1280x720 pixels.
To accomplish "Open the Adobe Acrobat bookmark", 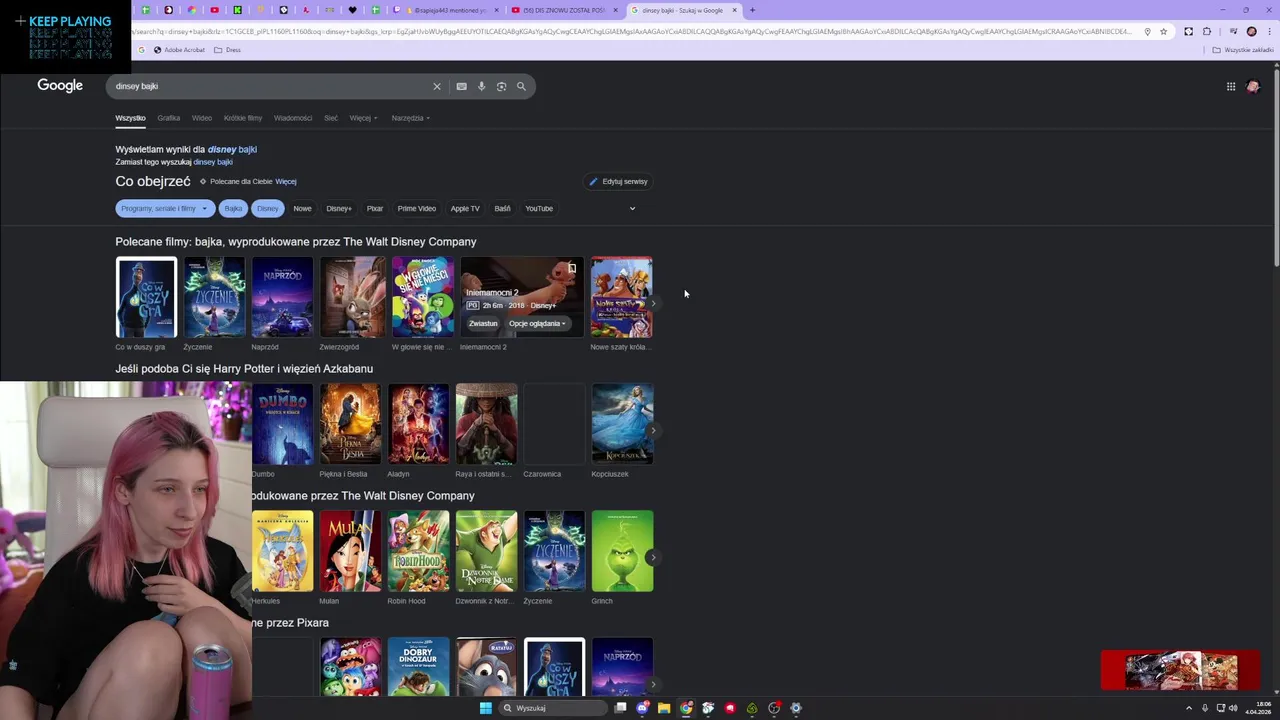I will tap(178, 49).
